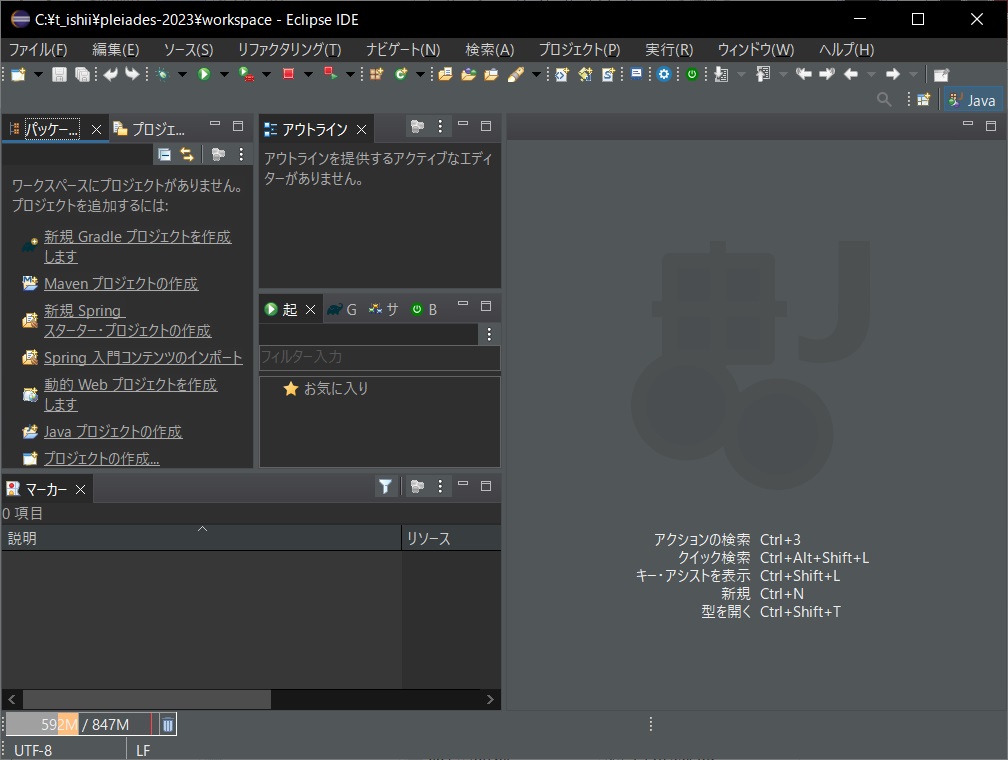Viewport: 1008px width, 760px height.
Task: Click 新規 Spring スターター・プロジェクトの作成 link
Action: coord(127,320)
